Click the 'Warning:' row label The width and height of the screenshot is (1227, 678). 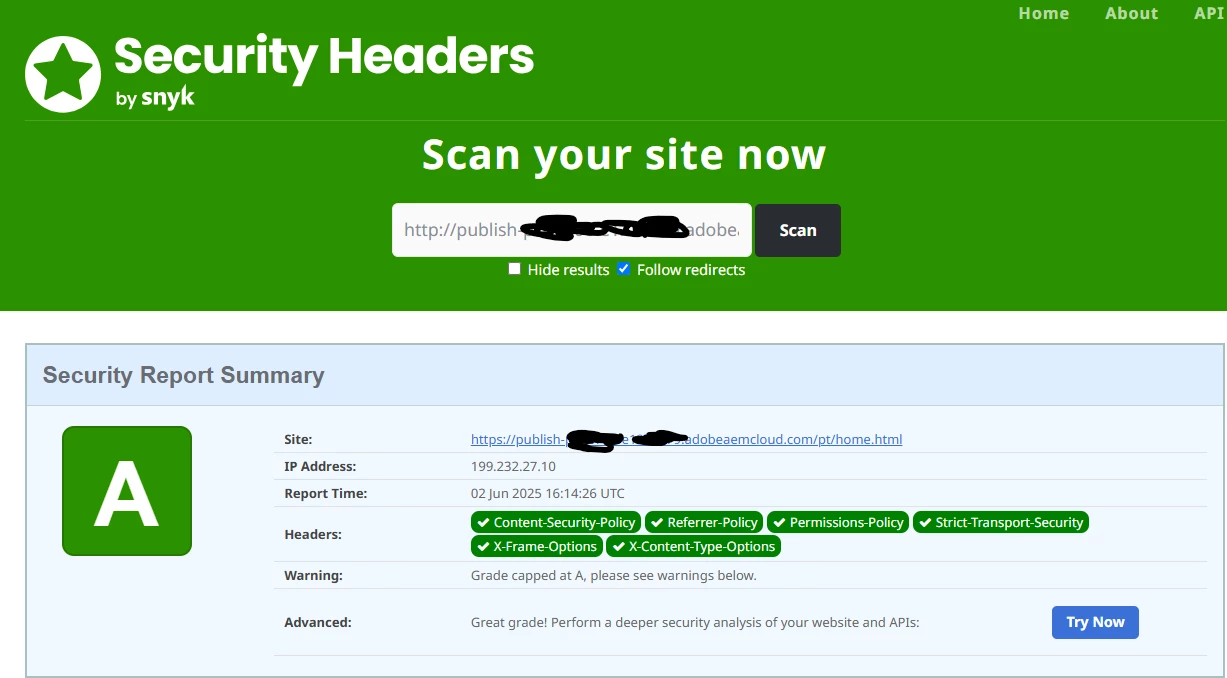click(x=313, y=575)
